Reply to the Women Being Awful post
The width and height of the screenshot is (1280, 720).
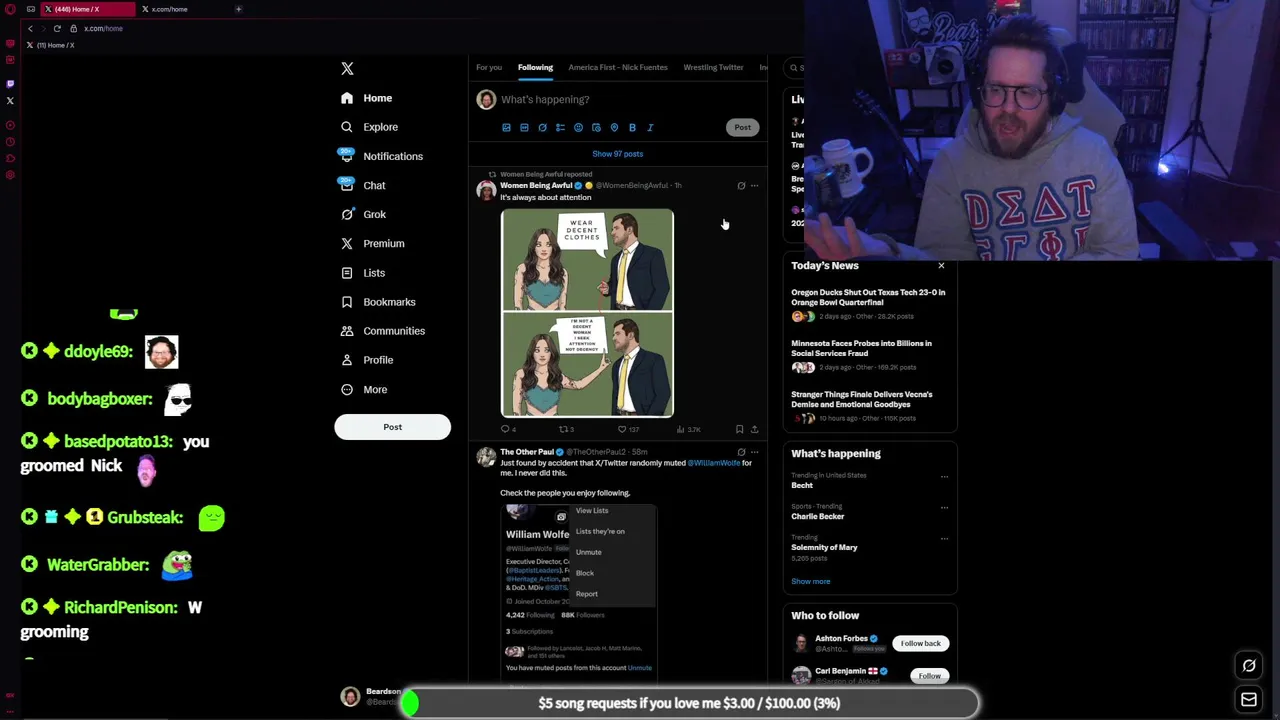coord(507,429)
